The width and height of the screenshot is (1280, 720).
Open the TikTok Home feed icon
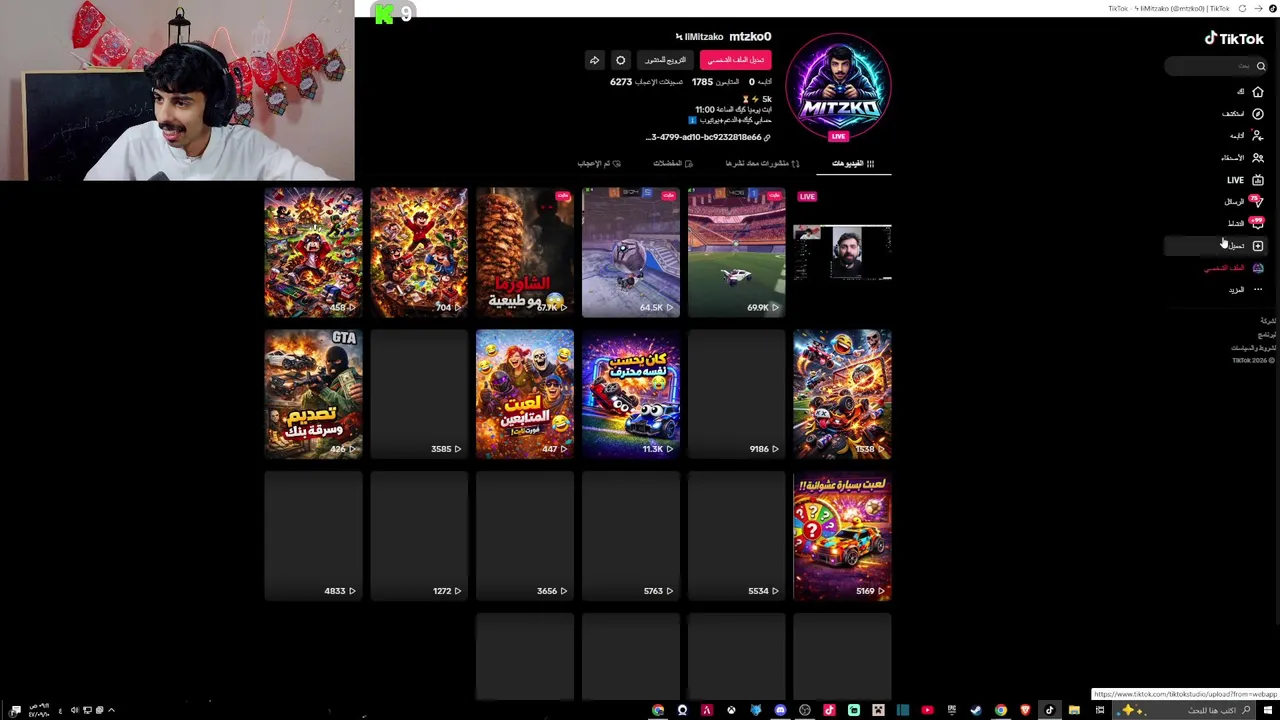[x=1258, y=92]
